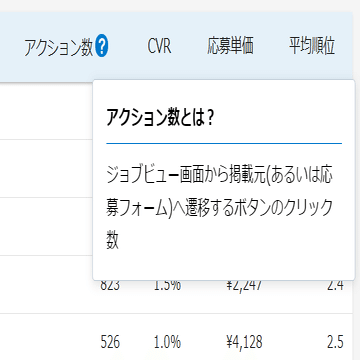Click the アクション数とは？ tooltip title
The height and width of the screenshot is (360, 360).
(x=160, y=117)
